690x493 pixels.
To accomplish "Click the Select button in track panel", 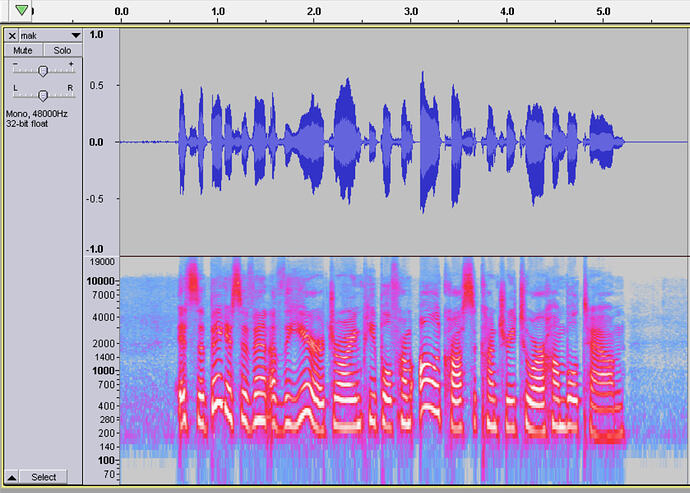I will 44,477.
